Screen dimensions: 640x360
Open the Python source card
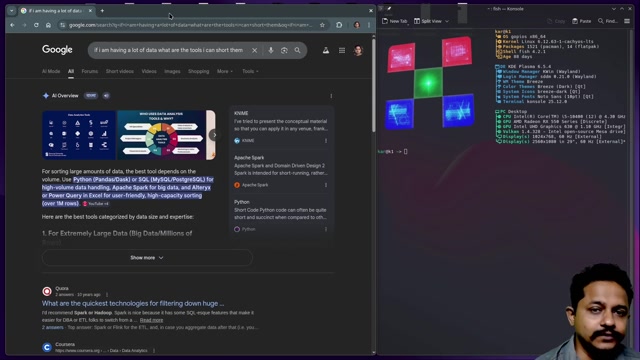[x=281, y=216]
